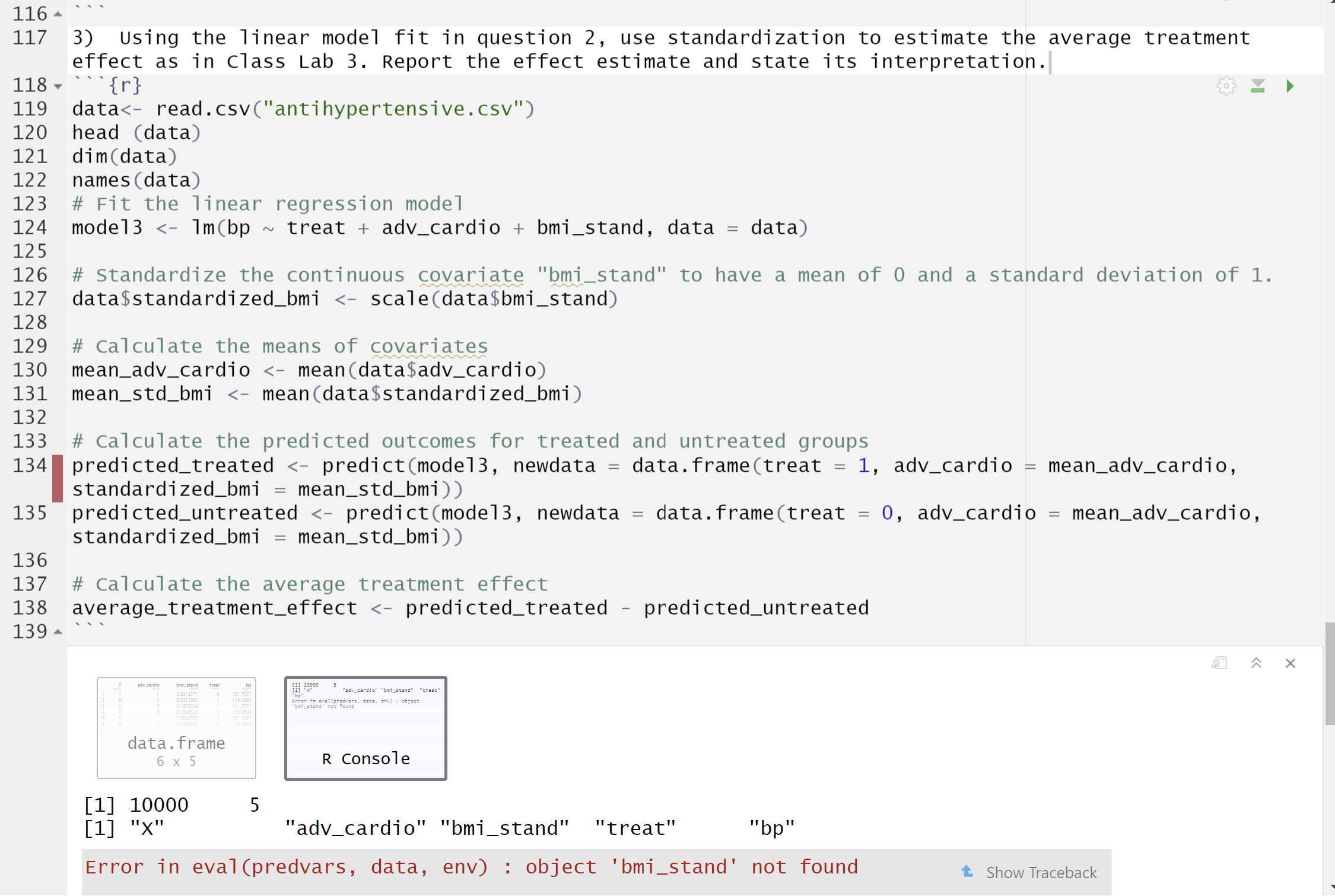Show output in new window icon
Image resolution: width=1335 pixels, height=896 pixels.
tap(1219, 663)
